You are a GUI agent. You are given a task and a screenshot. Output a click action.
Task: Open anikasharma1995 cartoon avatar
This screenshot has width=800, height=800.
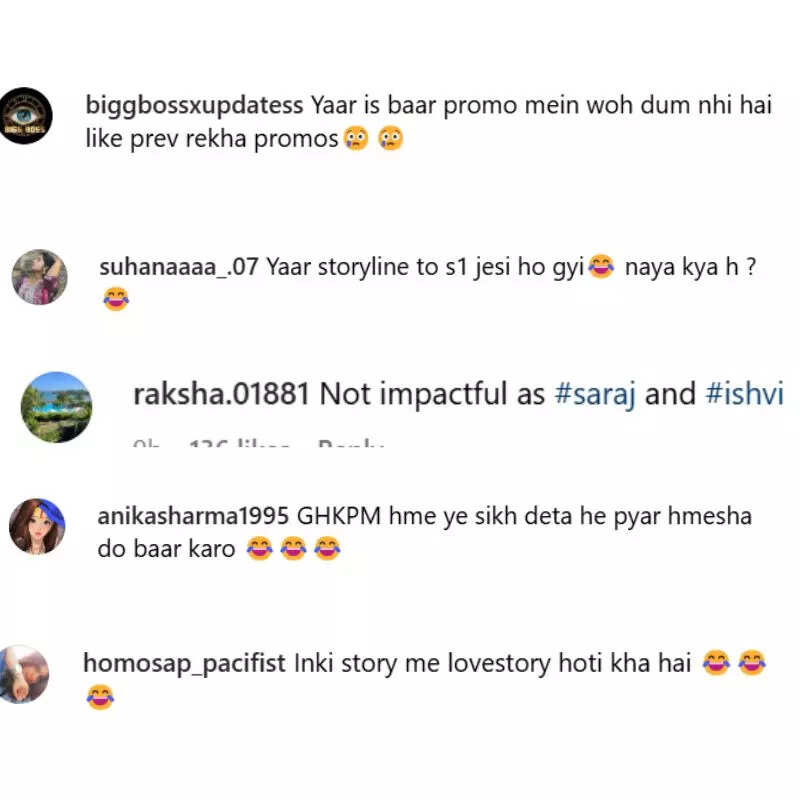(37, 526)
